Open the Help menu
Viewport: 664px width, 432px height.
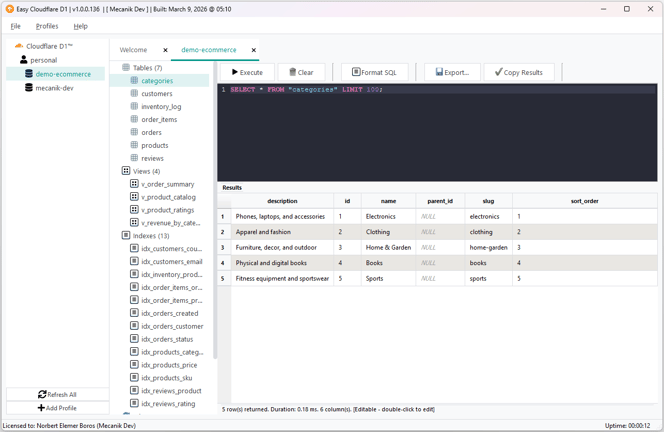(80, 26)
